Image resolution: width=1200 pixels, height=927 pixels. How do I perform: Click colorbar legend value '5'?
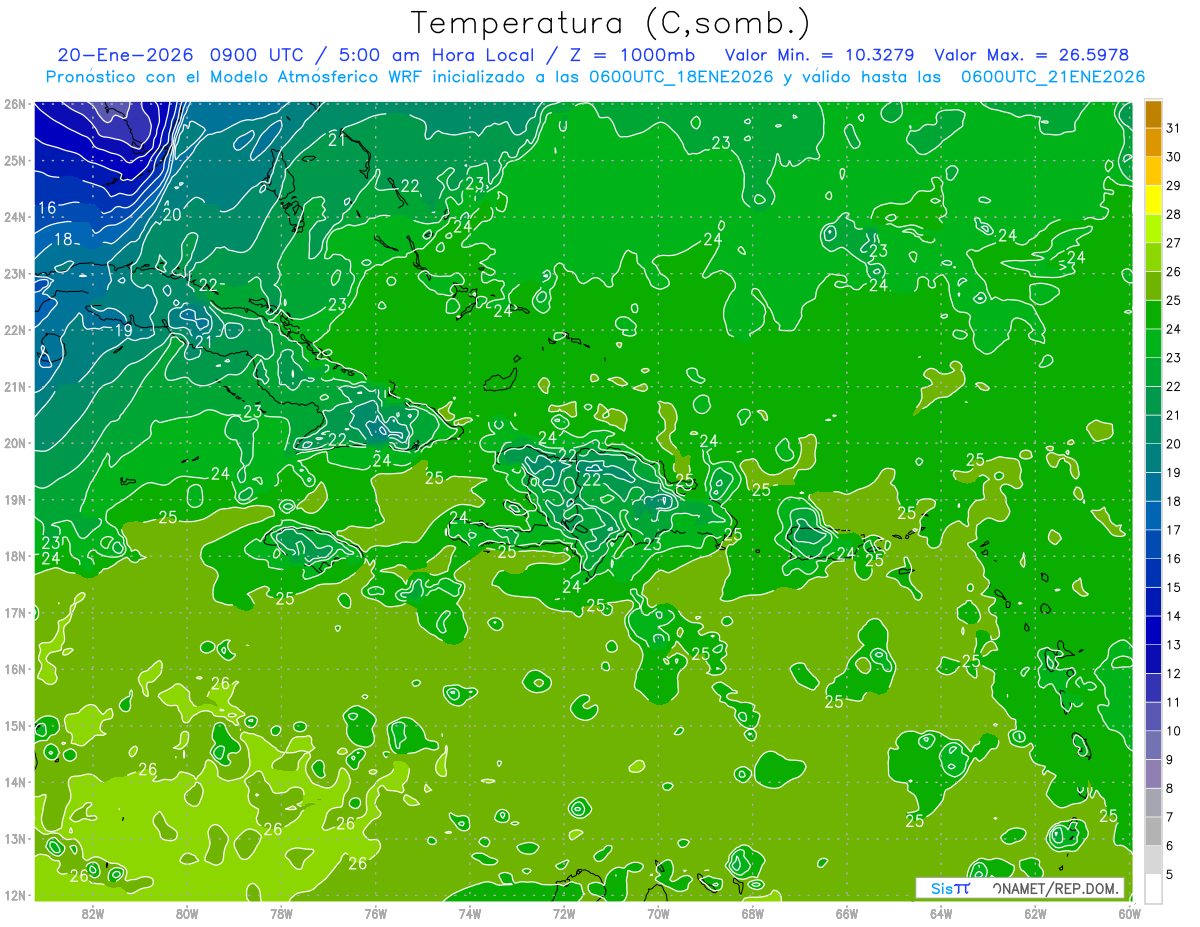(1169, 874)
